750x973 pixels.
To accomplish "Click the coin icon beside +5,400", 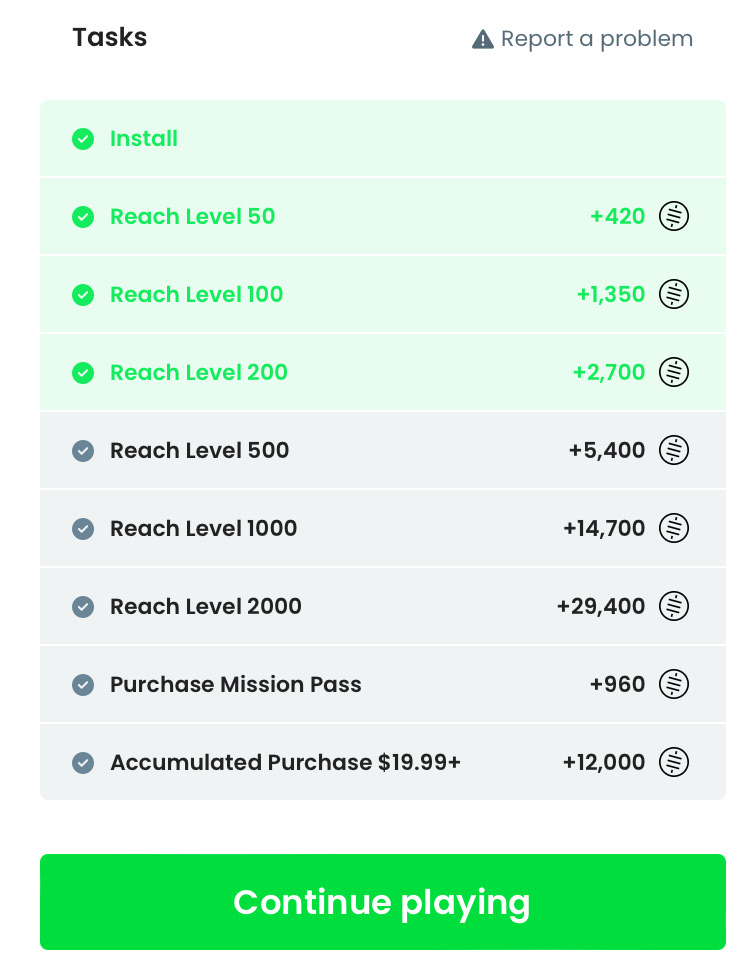I will 674,450.
